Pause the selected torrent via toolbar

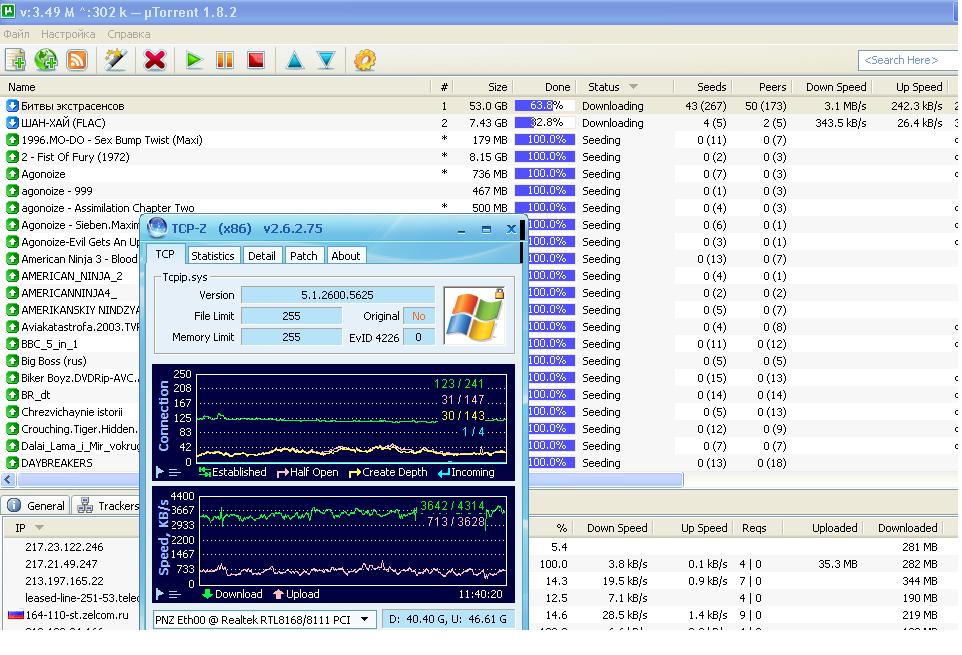click(x=225, y=60)
